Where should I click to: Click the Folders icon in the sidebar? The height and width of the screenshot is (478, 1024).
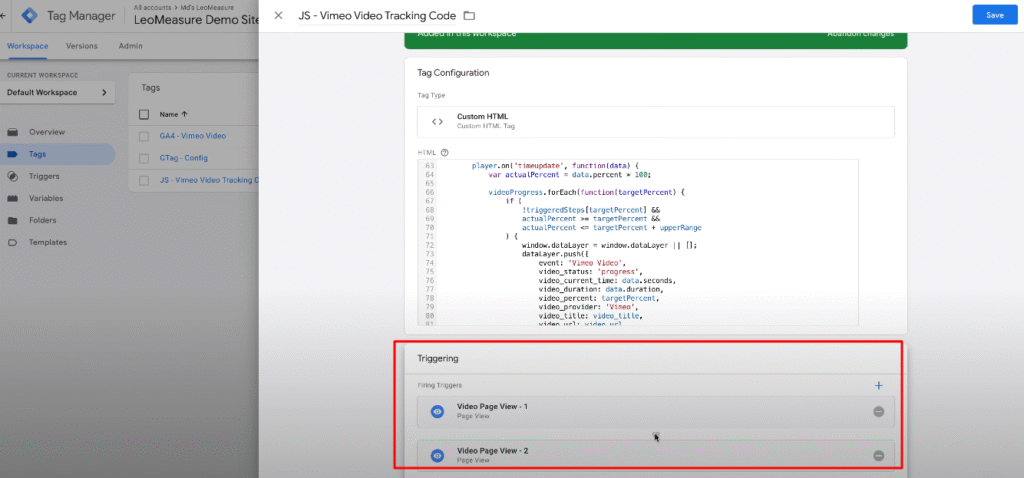[12, 221]
